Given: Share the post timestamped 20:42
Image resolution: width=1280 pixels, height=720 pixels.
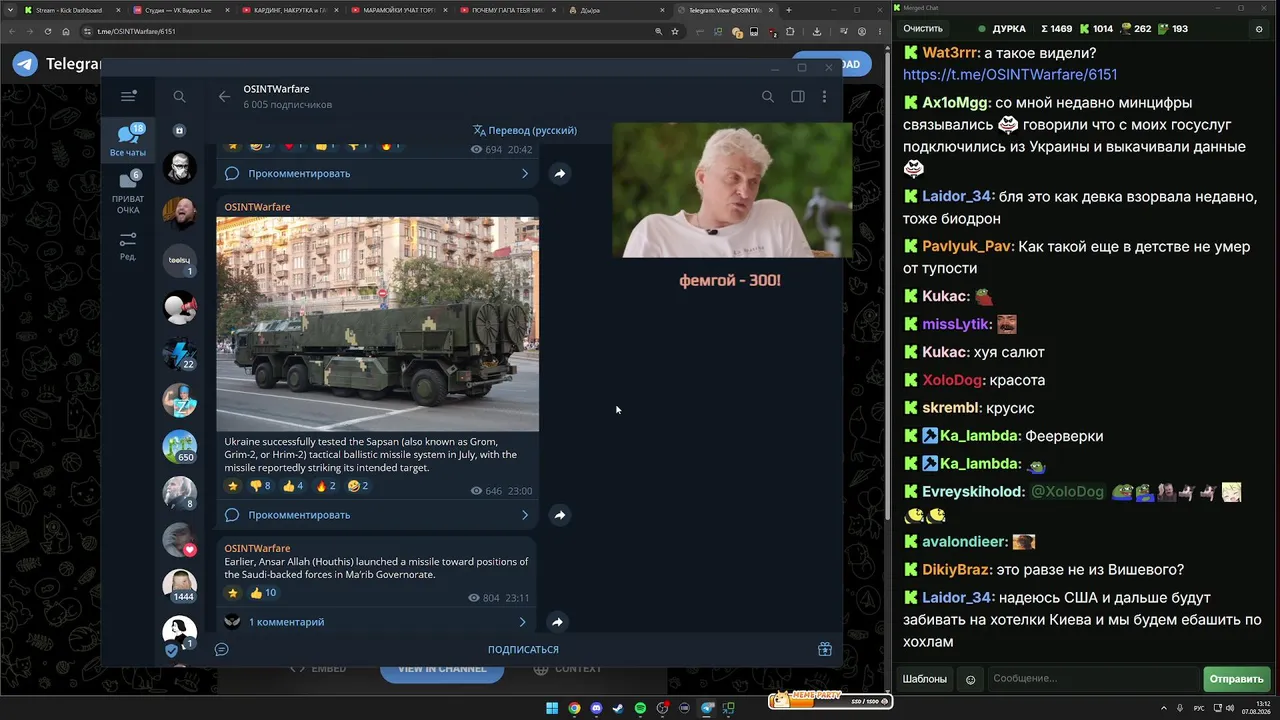Looking at the screenshot, I should pyautogui.click(x=560, y=173).
